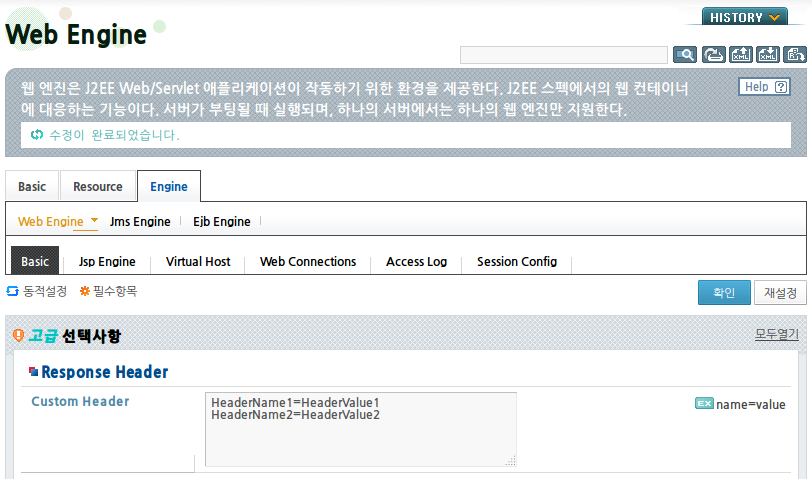The height and width of the screenshot is (479, 812).
Task: Click the print icon with curved arrow
Action: pos(713,54)
